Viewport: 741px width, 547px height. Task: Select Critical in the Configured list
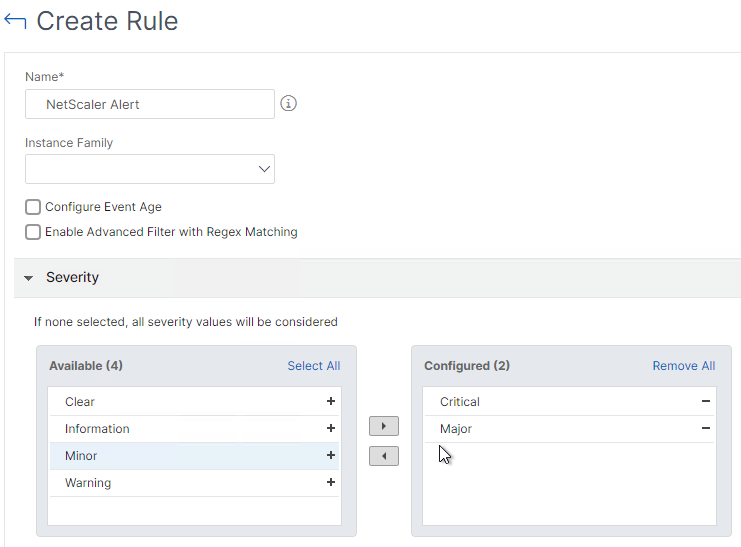[x=569, y=402]
